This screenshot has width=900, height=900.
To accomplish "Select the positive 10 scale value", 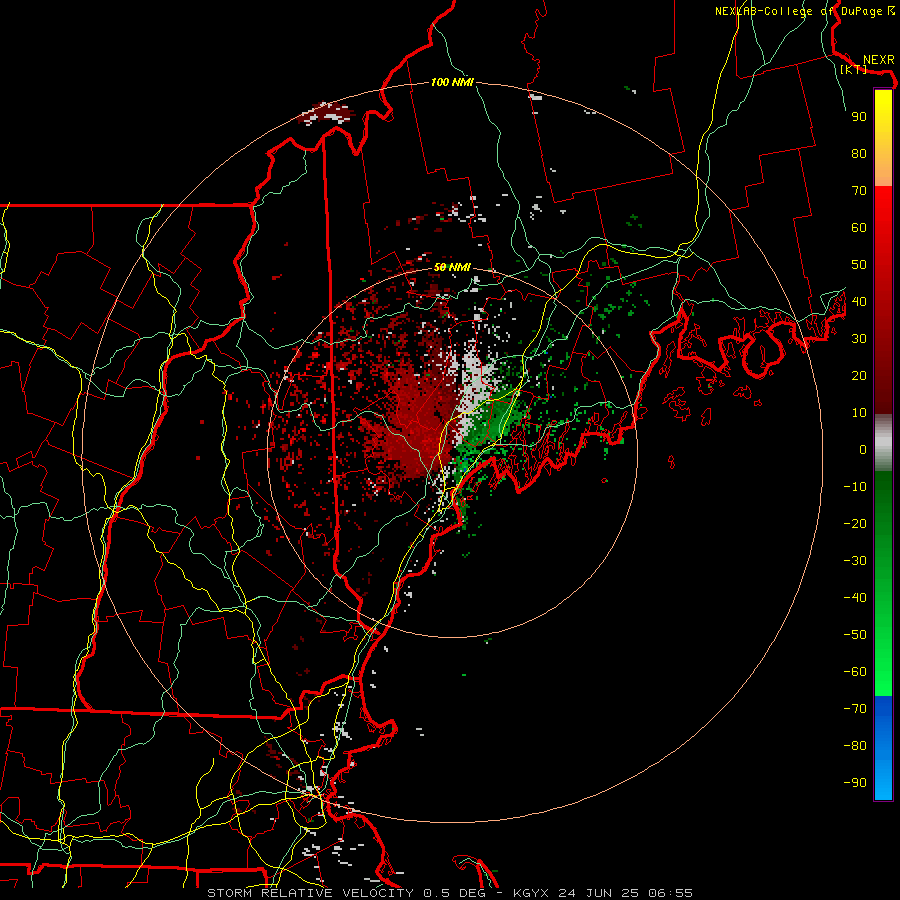I will coord(859,413).
